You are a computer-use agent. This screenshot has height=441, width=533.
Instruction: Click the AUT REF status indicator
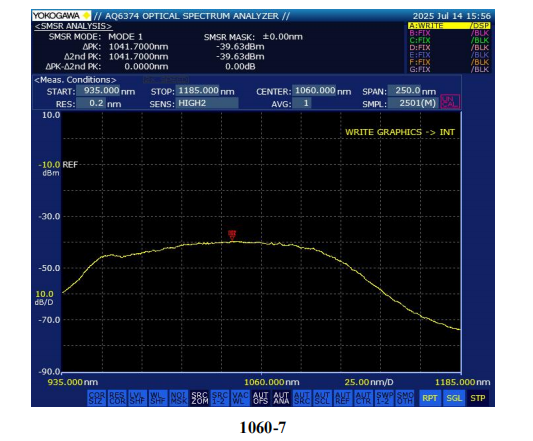tap(342, 398)
